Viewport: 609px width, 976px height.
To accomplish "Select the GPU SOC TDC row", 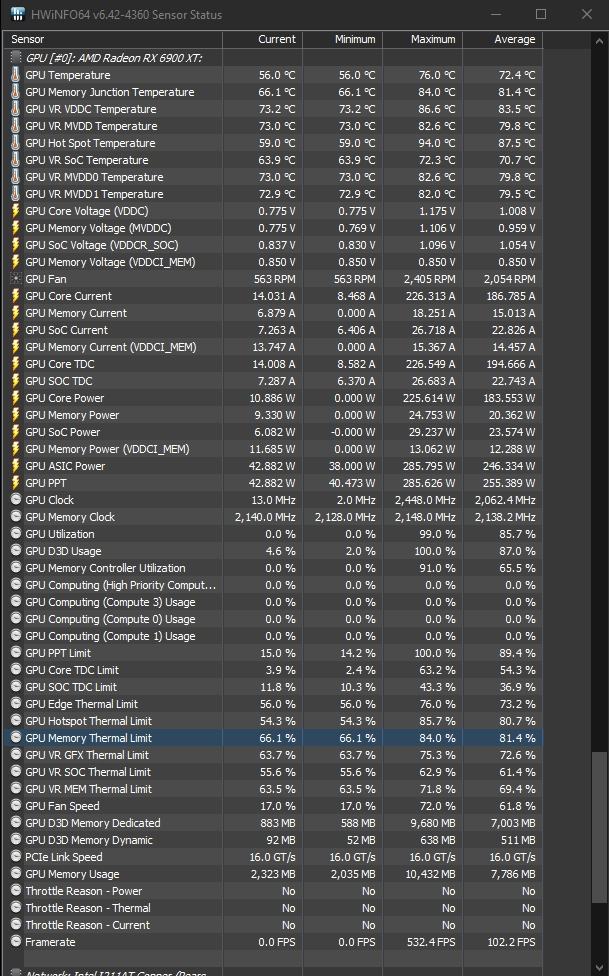I will [x=274, y=381].
